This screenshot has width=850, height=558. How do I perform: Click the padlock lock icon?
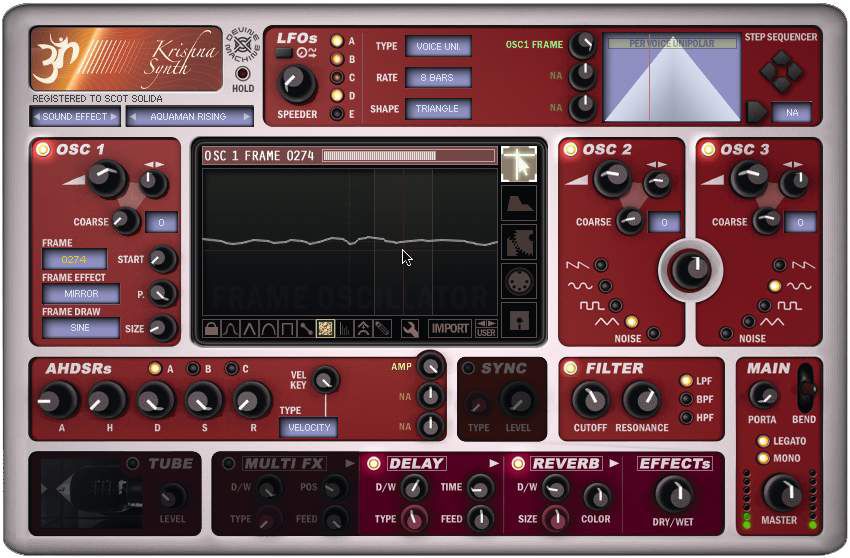coord(211,329)
